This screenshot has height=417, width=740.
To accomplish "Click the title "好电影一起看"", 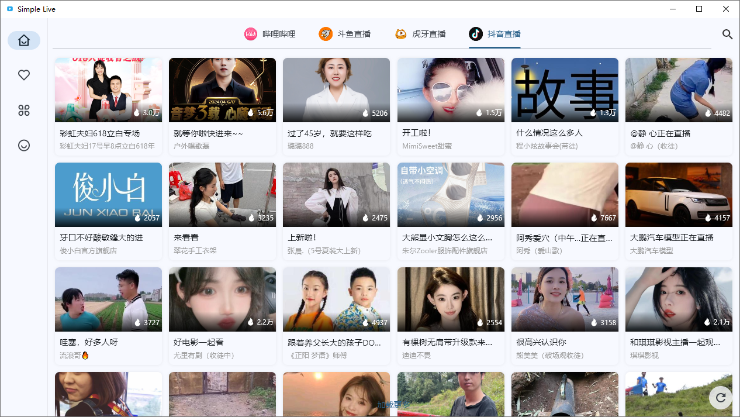I will [x=199, y=342].
